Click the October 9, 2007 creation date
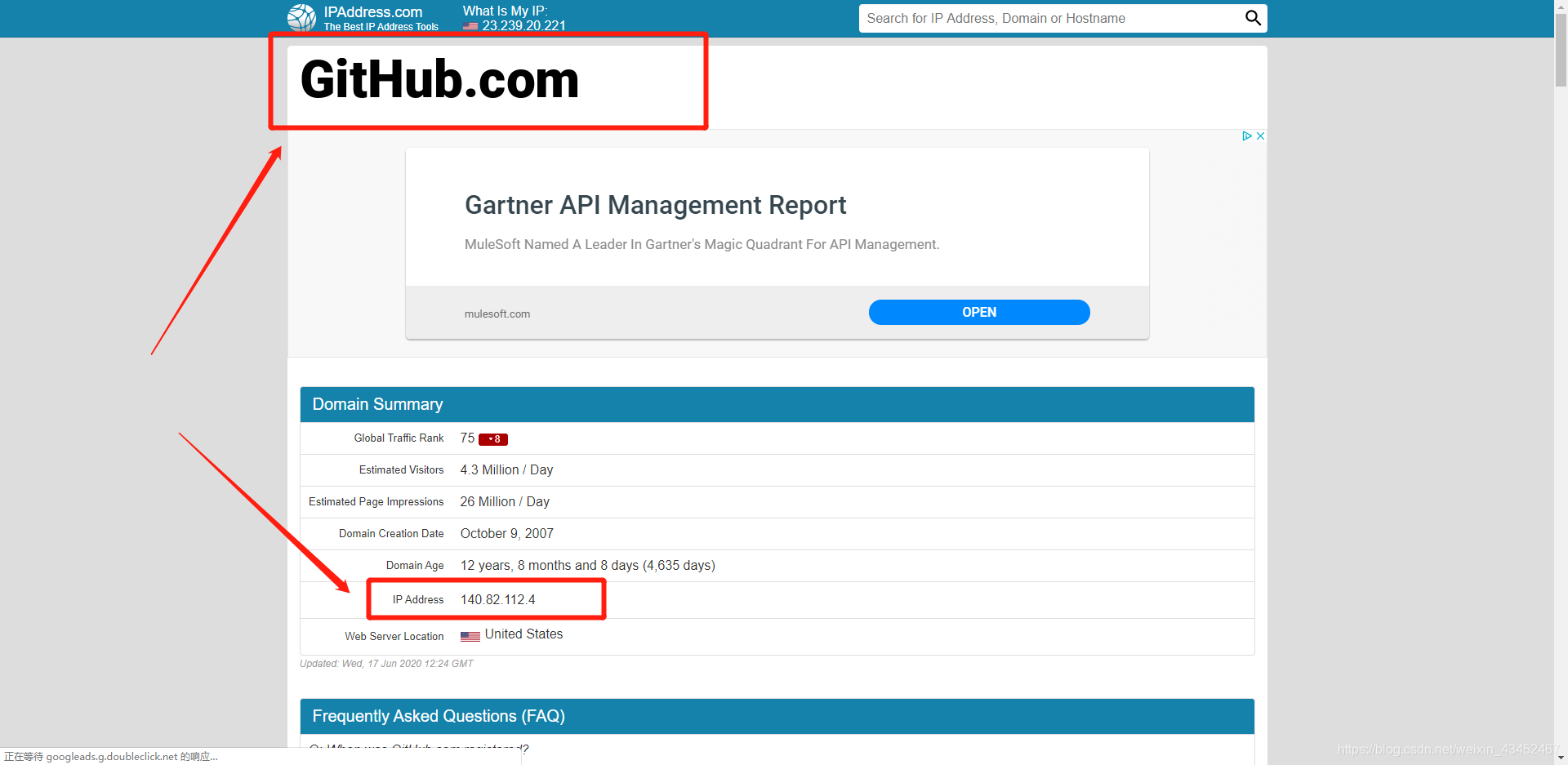 [507, 533]
